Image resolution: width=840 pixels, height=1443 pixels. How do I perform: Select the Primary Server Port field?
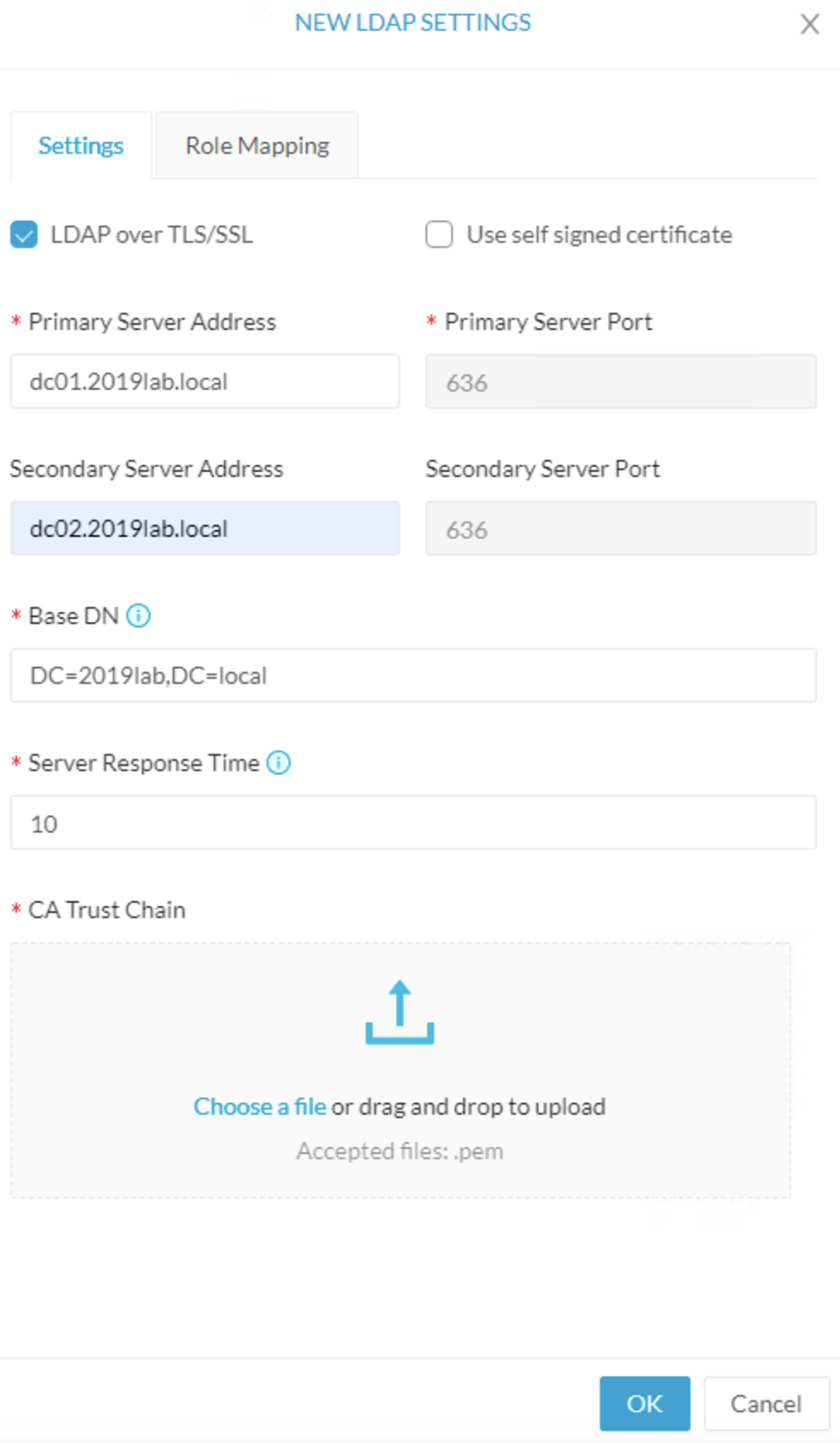[x=620, y=382]
